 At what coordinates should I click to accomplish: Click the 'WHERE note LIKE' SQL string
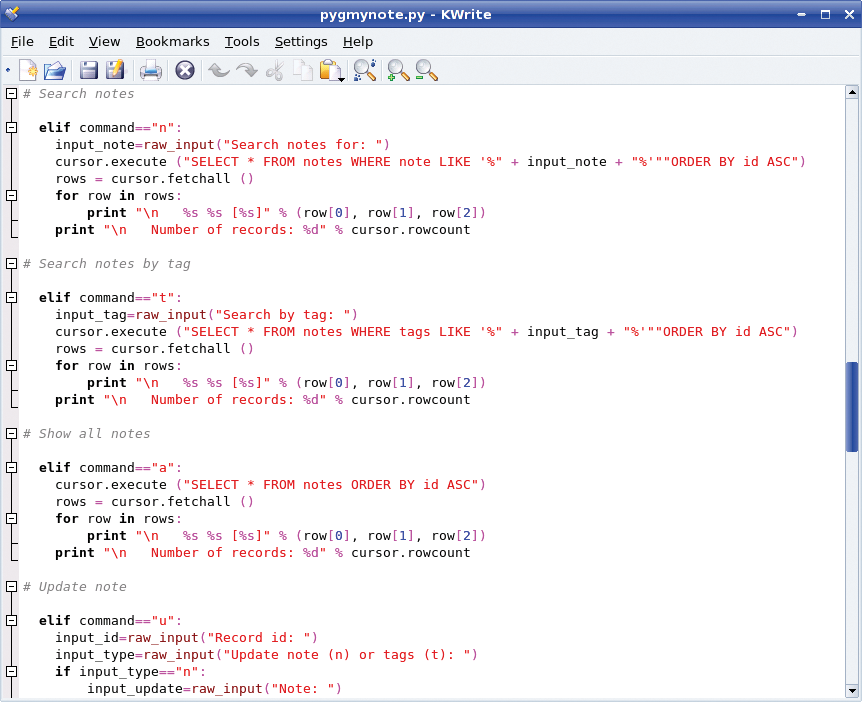342,162
